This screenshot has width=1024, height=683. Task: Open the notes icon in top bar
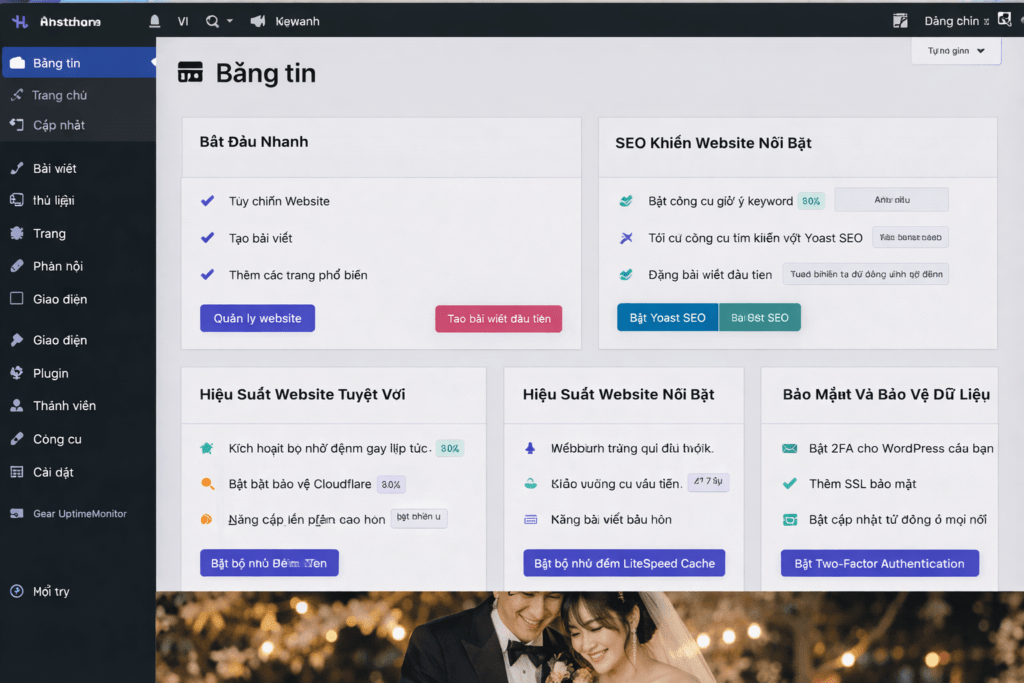click(900, 21)
